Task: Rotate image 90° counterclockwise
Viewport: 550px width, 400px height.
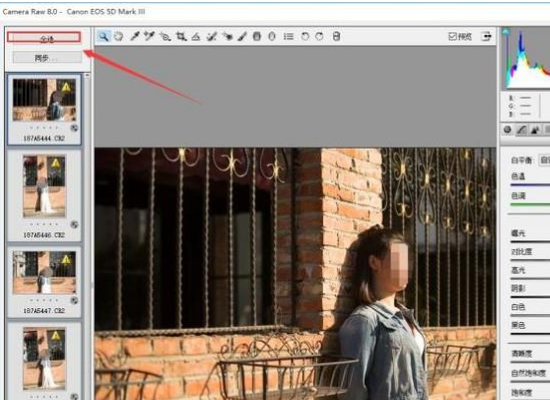Action: [x=304, y=36]
